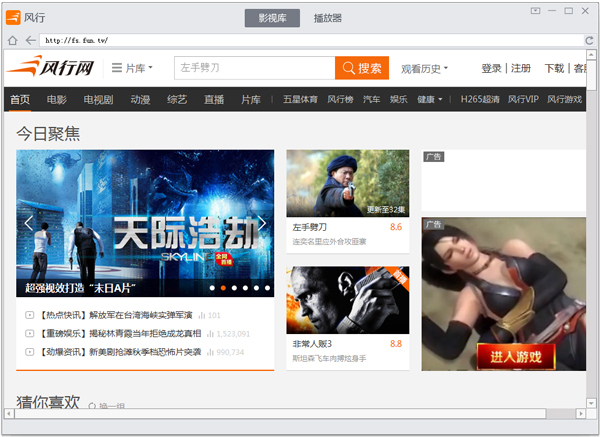Reload the page with the refresh icon
Screen dimensions: 600x437
pyautogui.click(x=589, y=40)
